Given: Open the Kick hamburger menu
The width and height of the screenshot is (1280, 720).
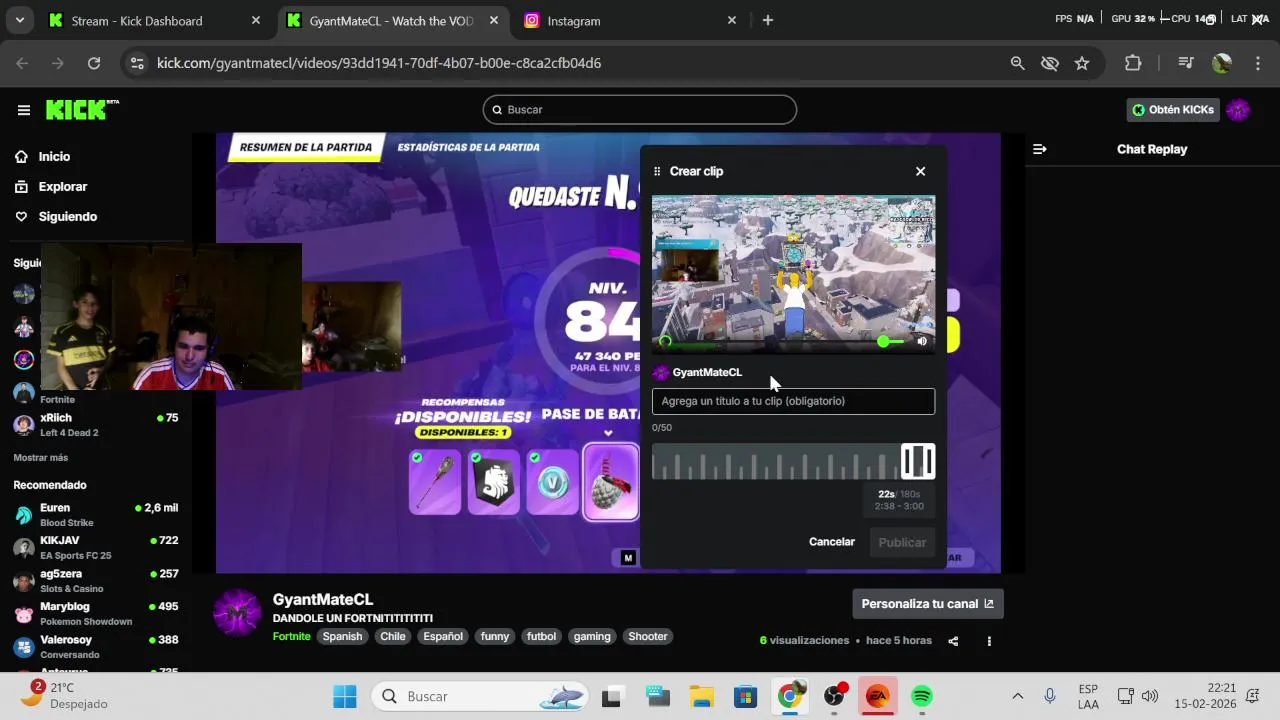Looking at the screenshot, I should coord(24,110).
